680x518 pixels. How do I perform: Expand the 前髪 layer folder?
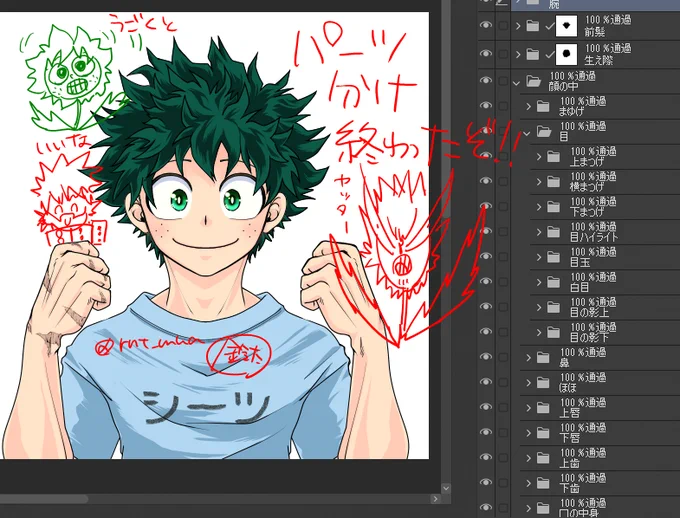tap(518, 26)
